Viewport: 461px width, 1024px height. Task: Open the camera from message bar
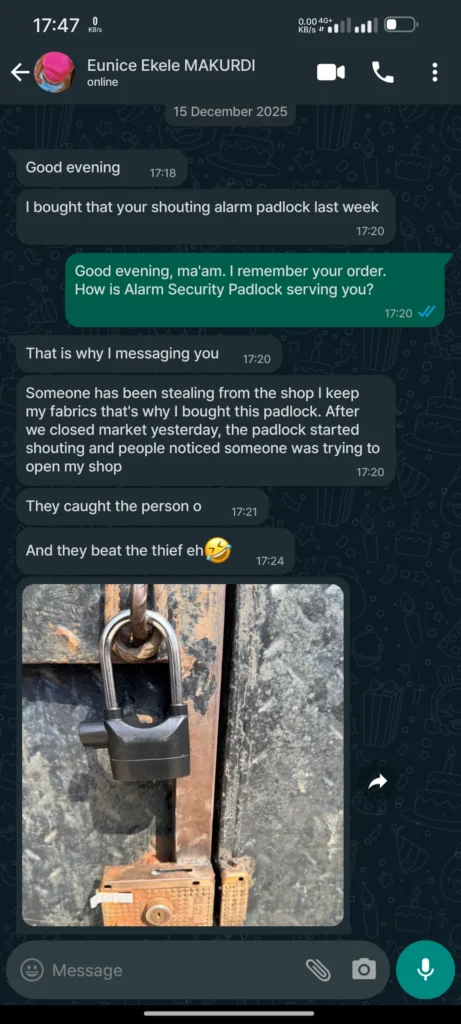pos(364,970)
